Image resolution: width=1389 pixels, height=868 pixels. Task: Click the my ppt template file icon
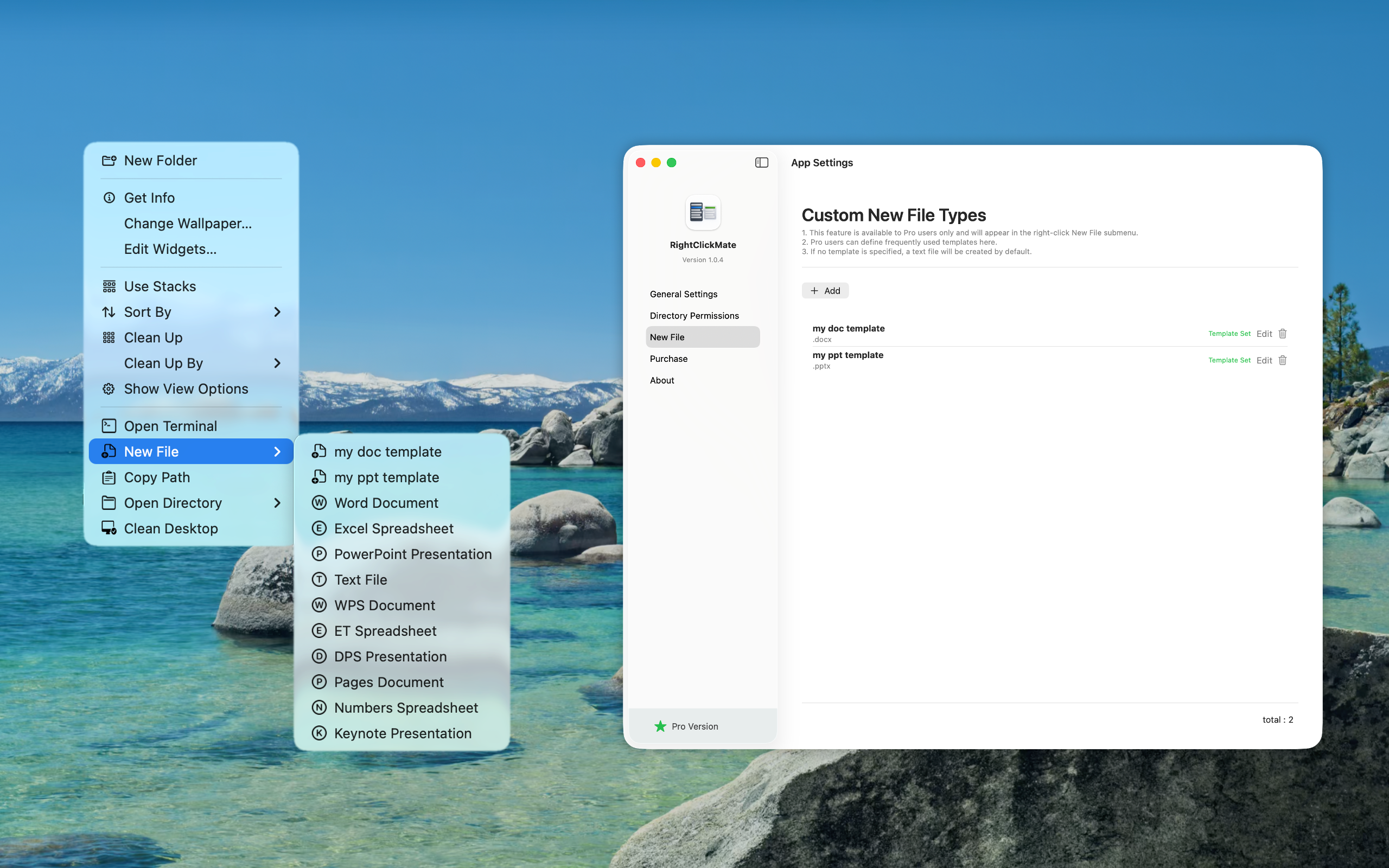point(319,477)
